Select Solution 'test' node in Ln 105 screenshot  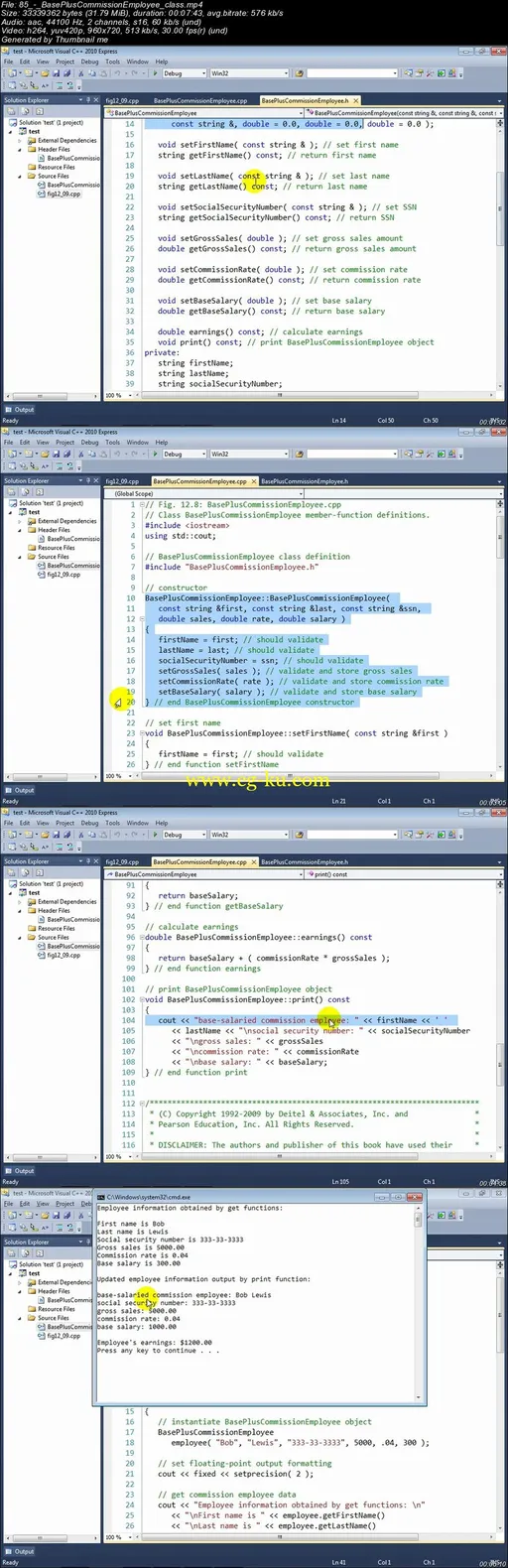pos(51,884)
